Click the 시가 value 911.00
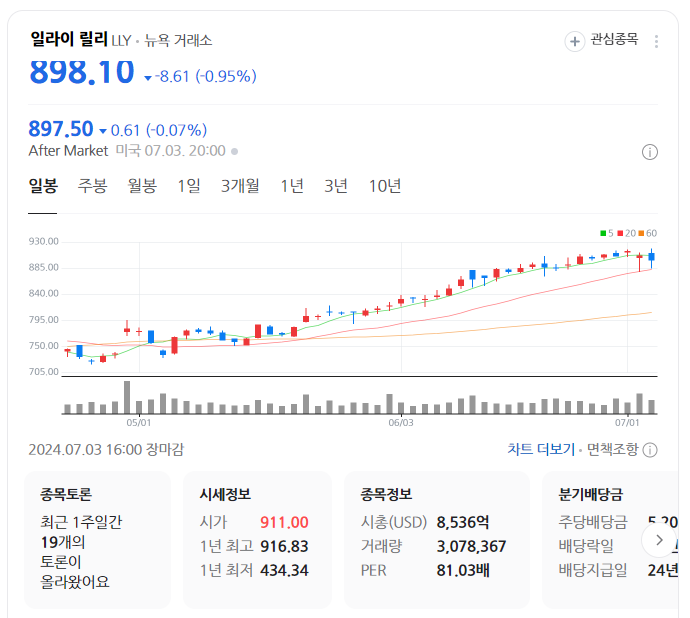The image size is (690, 618). pos(284,522)
